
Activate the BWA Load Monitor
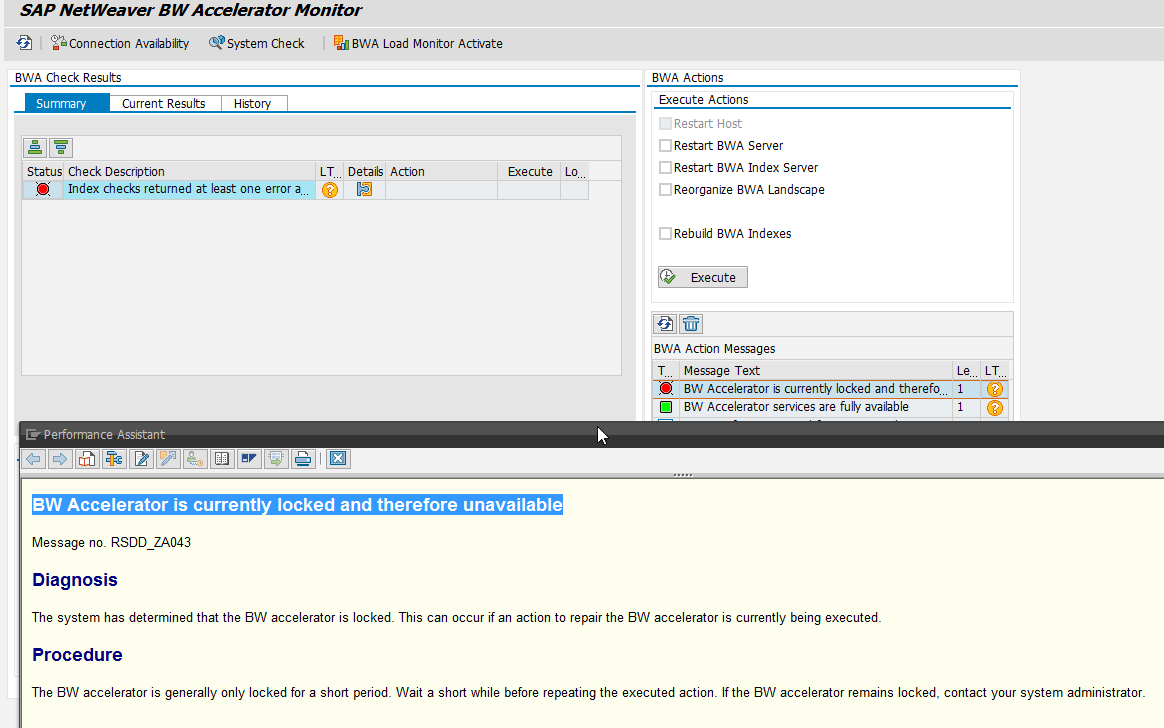click(418, 43)
